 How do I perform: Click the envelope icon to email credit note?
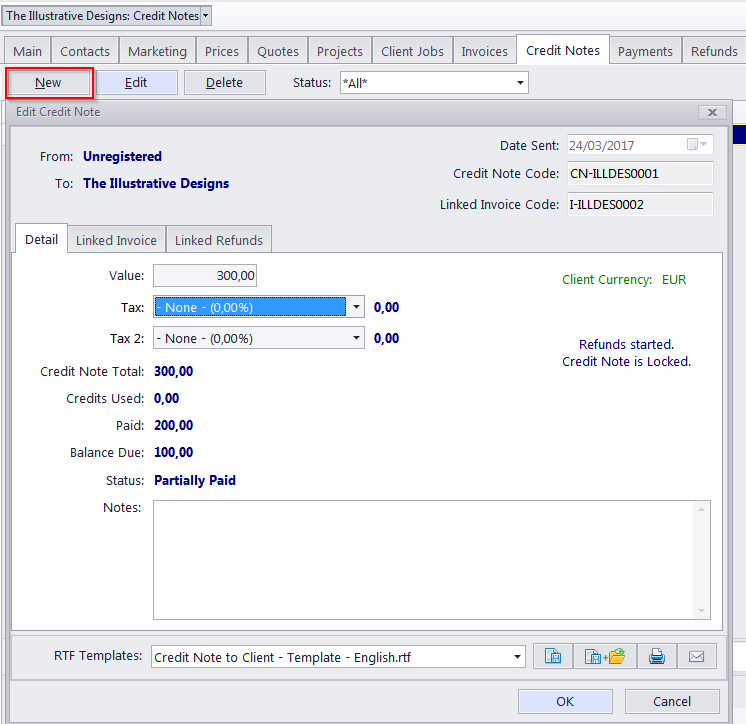tap(697, 657)
